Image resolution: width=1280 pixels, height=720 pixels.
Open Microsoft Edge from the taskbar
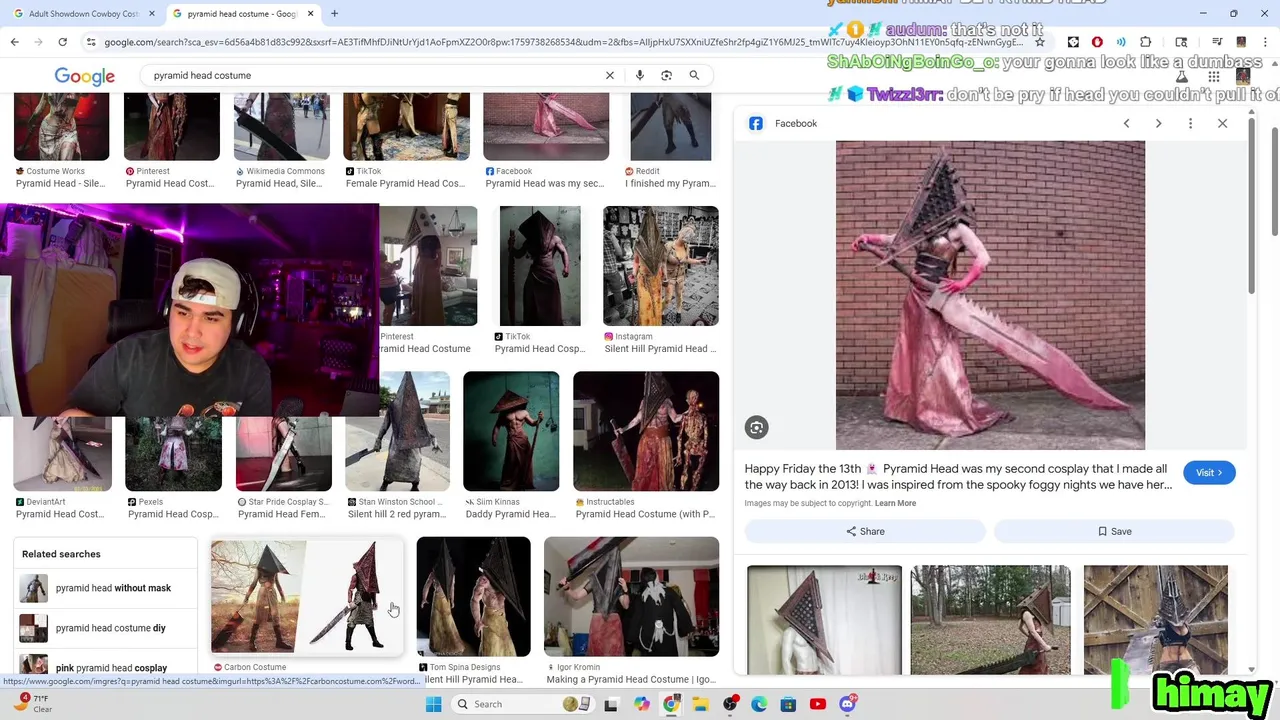(759, 704)
